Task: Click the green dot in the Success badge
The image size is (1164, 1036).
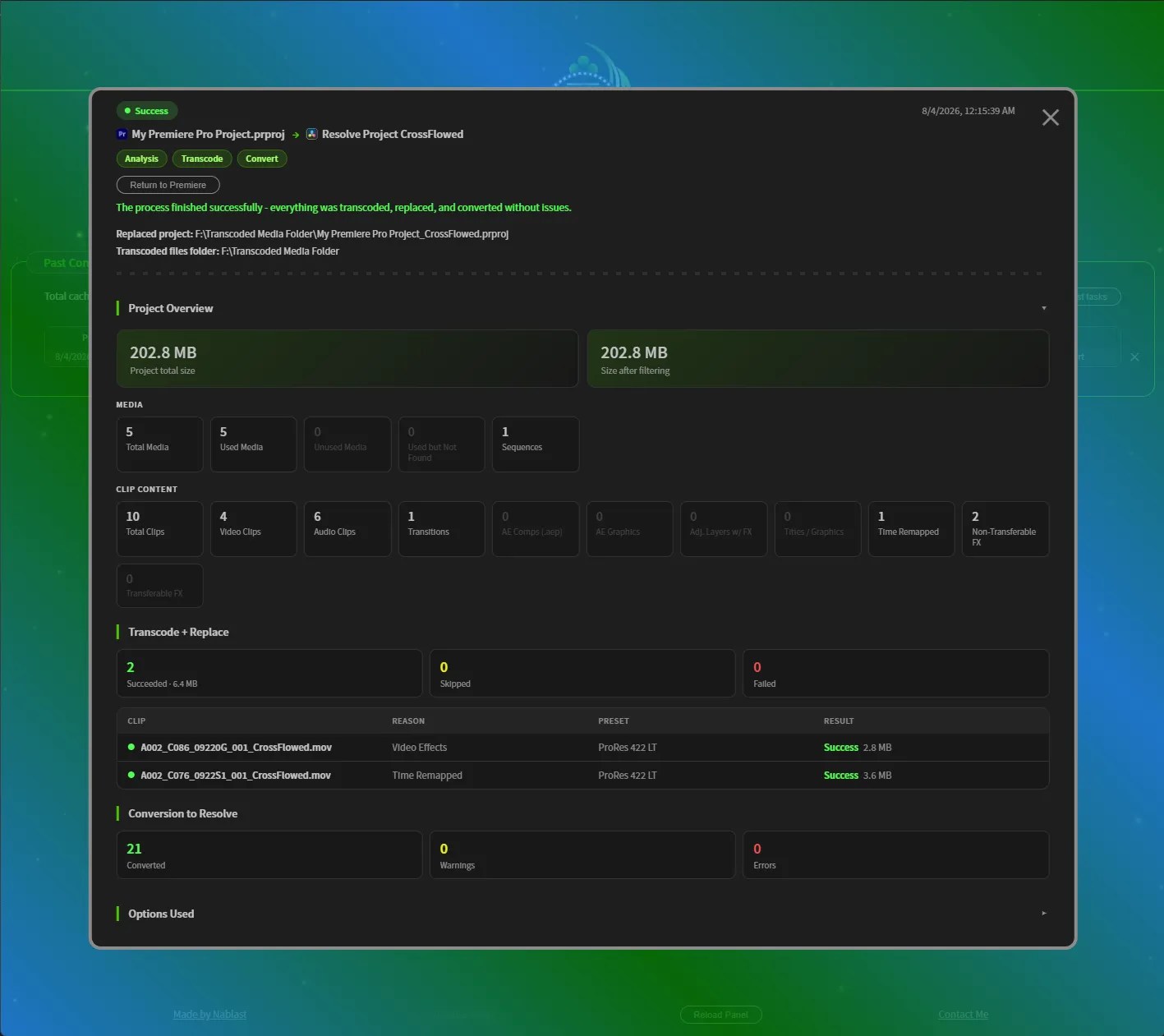Action: pos(127,111)
